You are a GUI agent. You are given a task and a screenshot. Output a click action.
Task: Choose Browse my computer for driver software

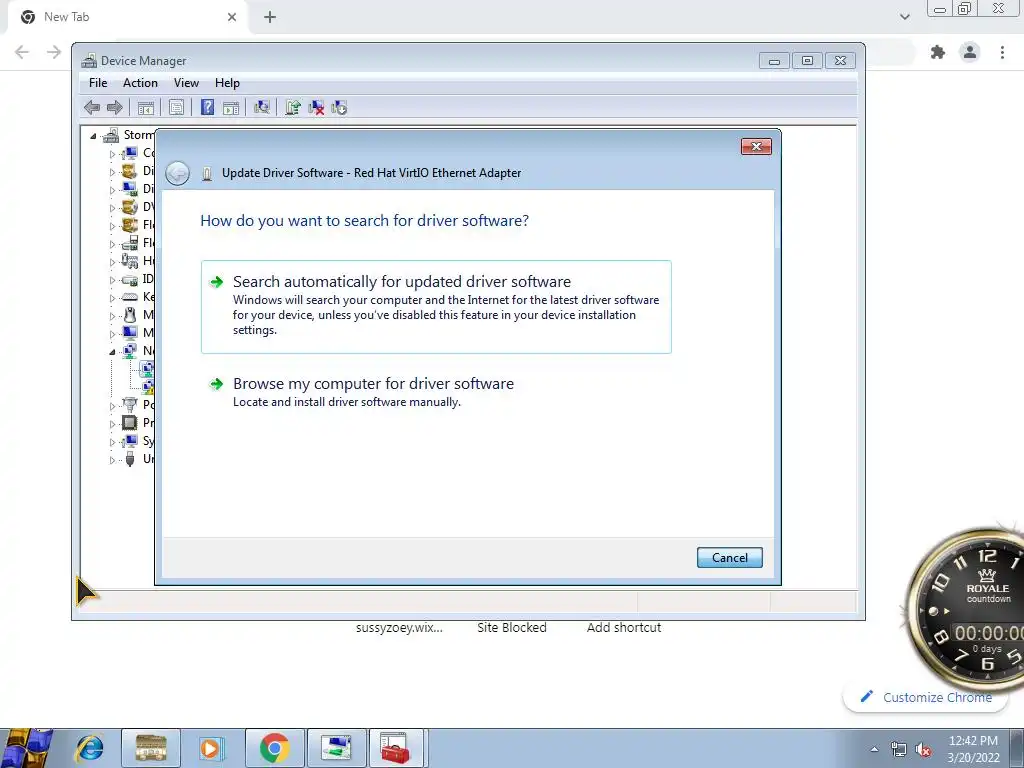436,392
